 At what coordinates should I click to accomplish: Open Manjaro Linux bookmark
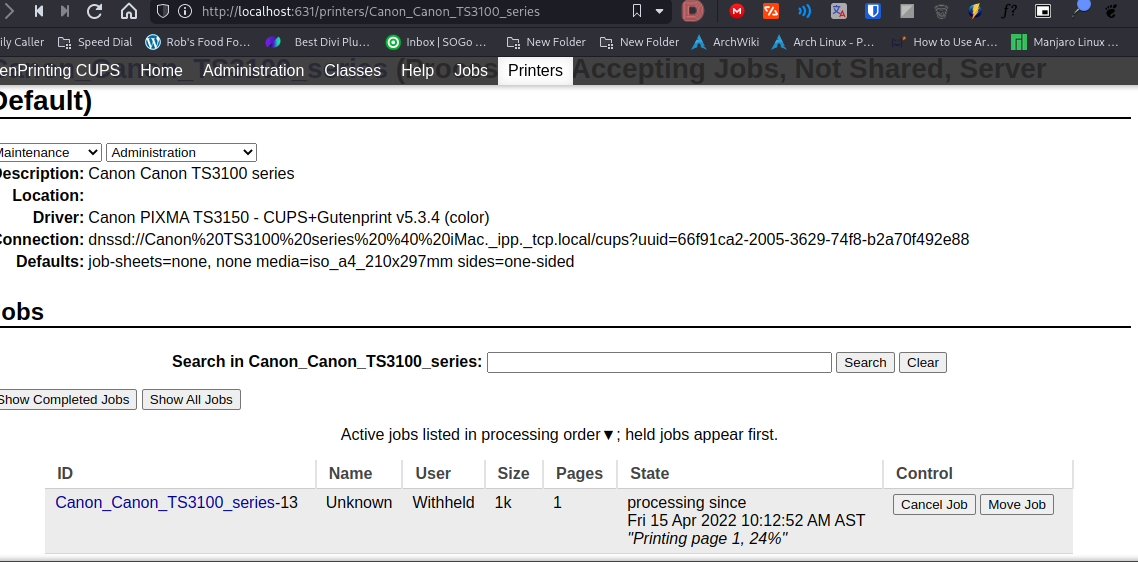1065,42
